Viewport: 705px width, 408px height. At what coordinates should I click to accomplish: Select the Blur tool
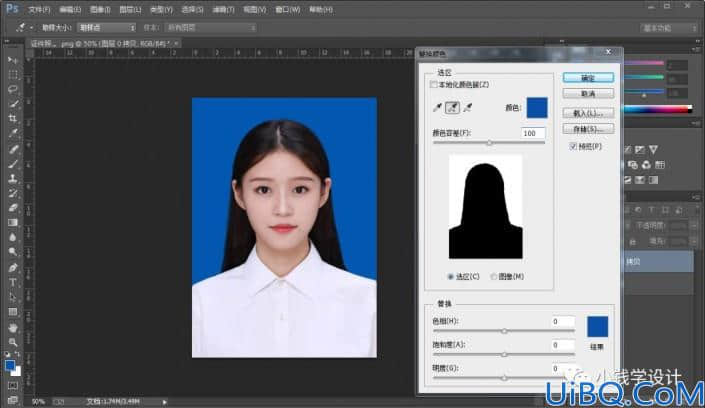click(x=13, y=238)
